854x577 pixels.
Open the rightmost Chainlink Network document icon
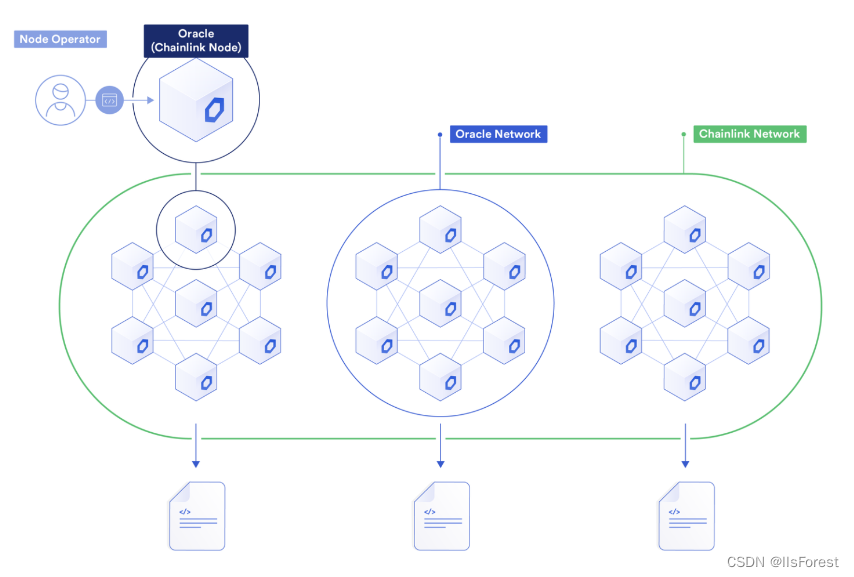685,516
